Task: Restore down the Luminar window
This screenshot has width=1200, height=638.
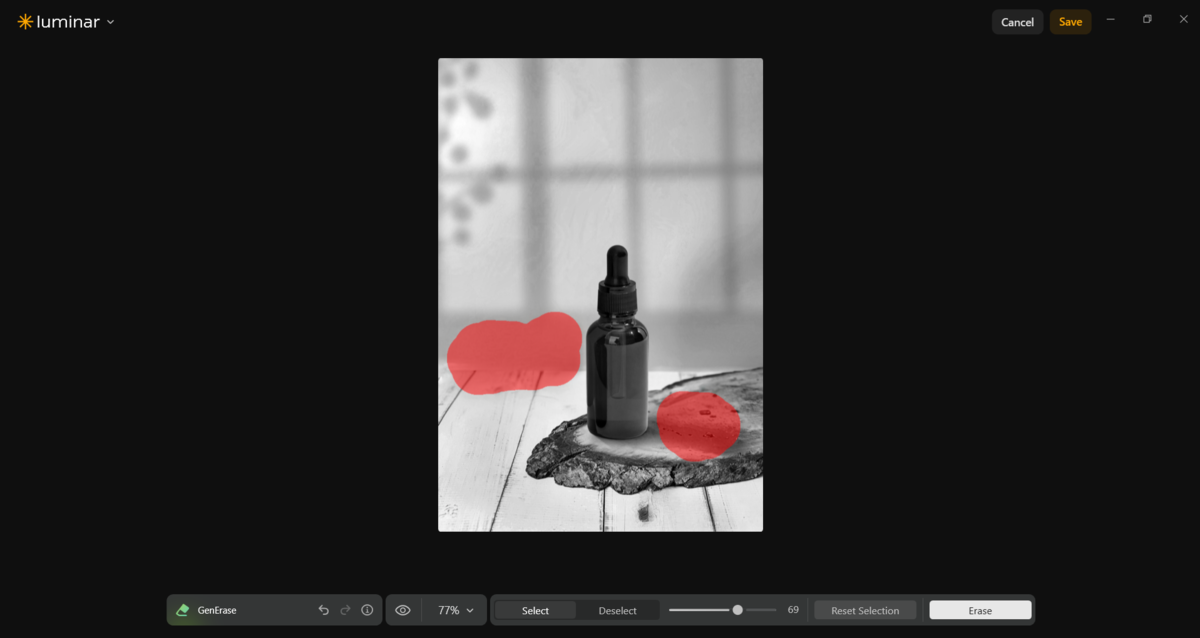Action: (1147, 20)
